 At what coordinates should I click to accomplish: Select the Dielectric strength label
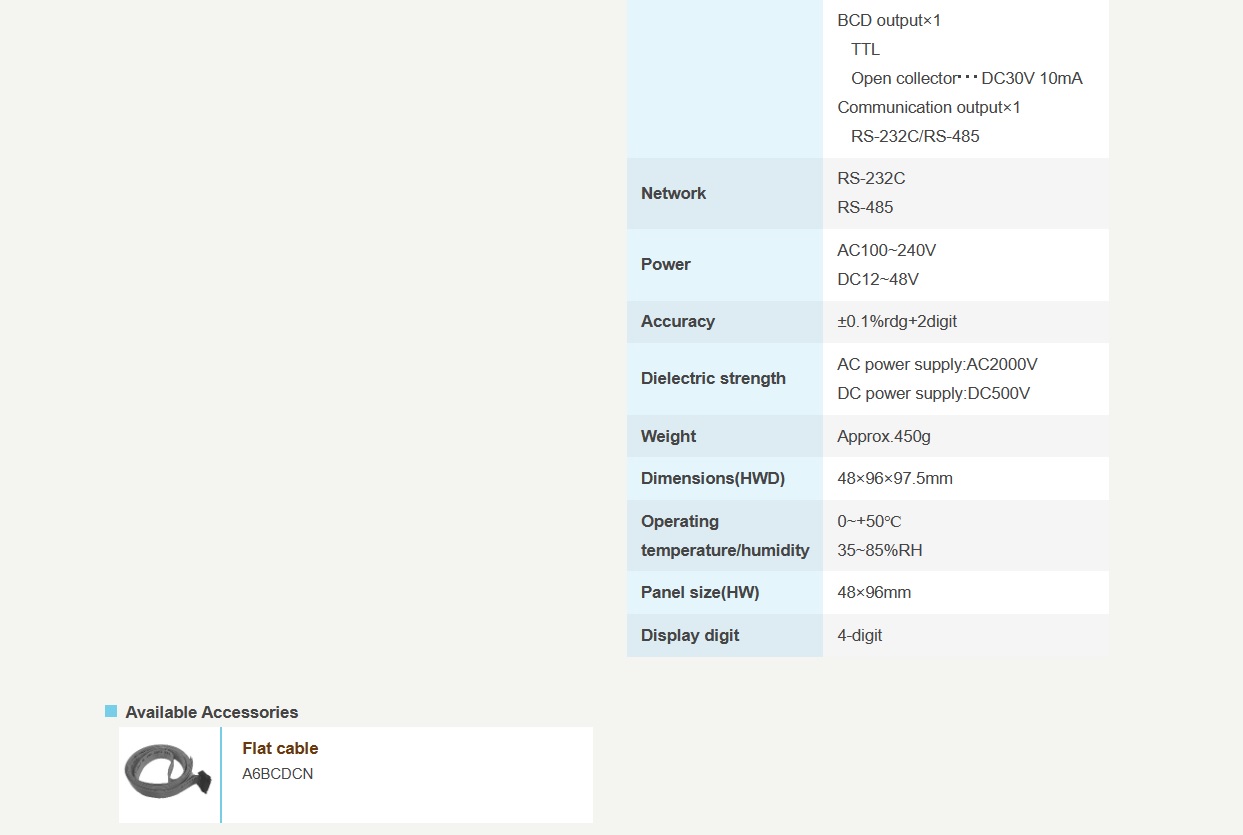click(x=713, y=378)
